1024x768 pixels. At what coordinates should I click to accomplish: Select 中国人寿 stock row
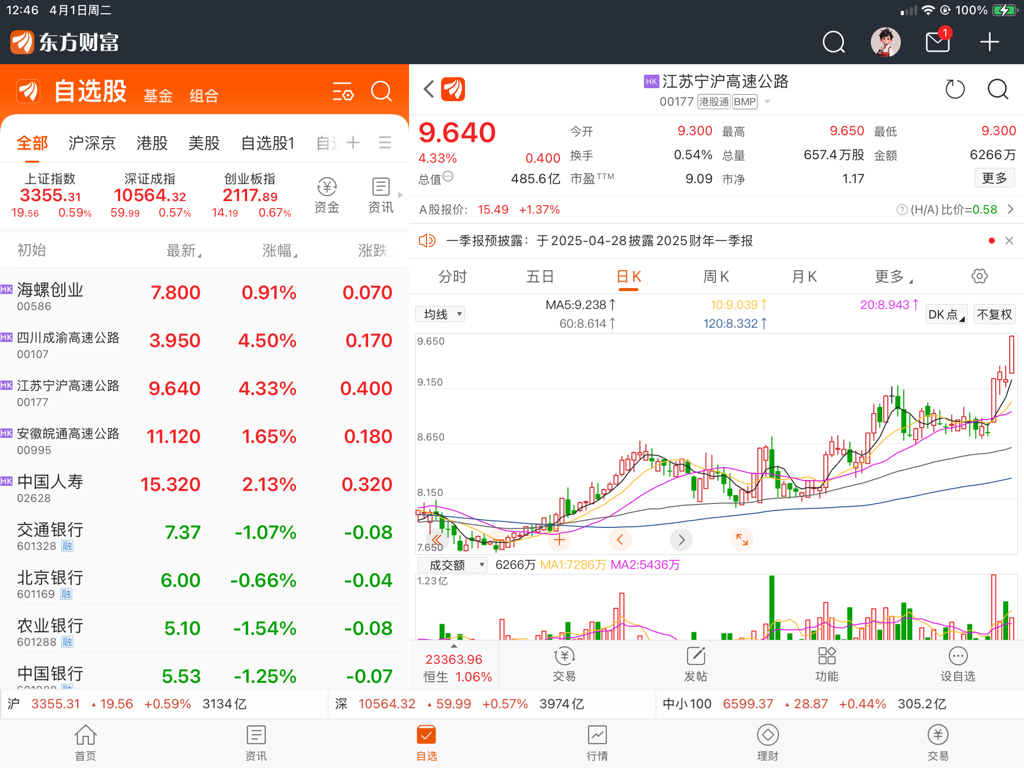(204, 484)
